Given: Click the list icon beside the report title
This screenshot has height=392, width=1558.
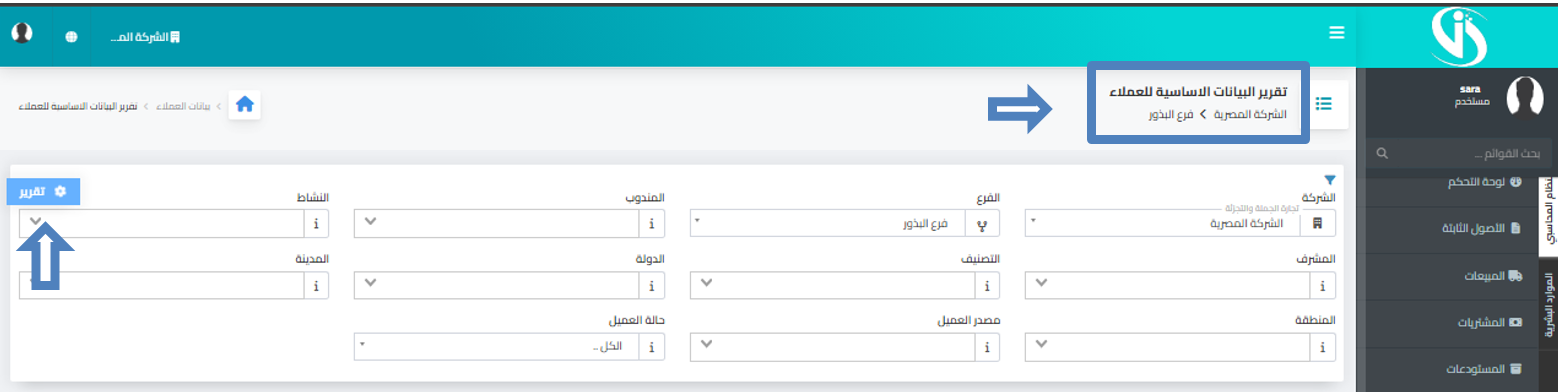Looking at the screenshot, I should pyautogui.click(x=1324, y=104).
